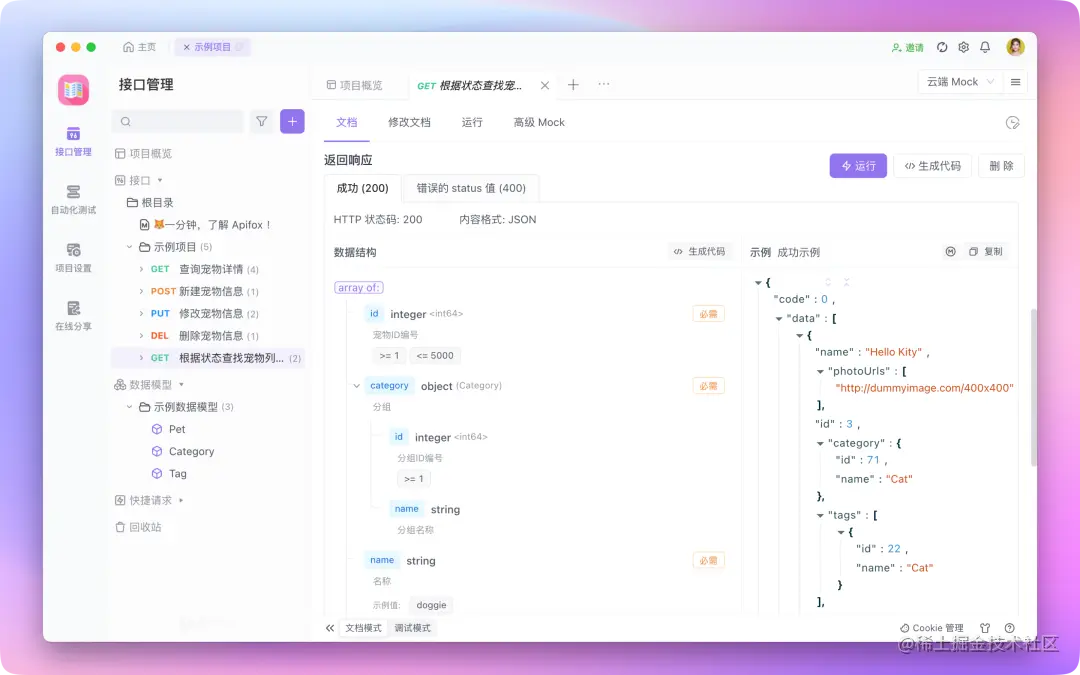Open settings with the gear icon
The width and height of the screenshot is (1080, 675).
click(963, 46)
